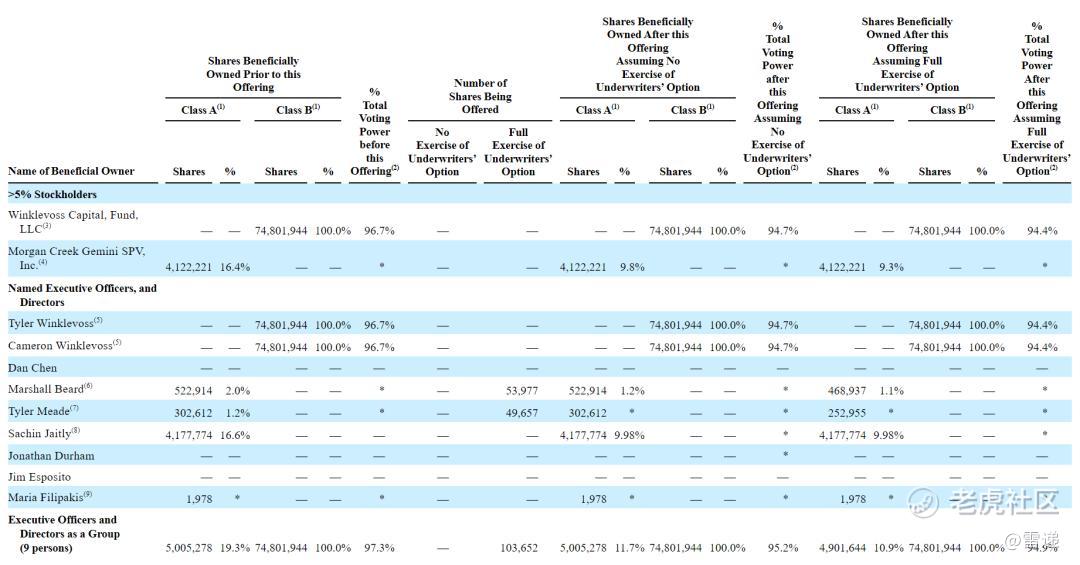Click the Number of Shares Being Offered header
The image size is (1080, 565).
[x=480, y=96]
